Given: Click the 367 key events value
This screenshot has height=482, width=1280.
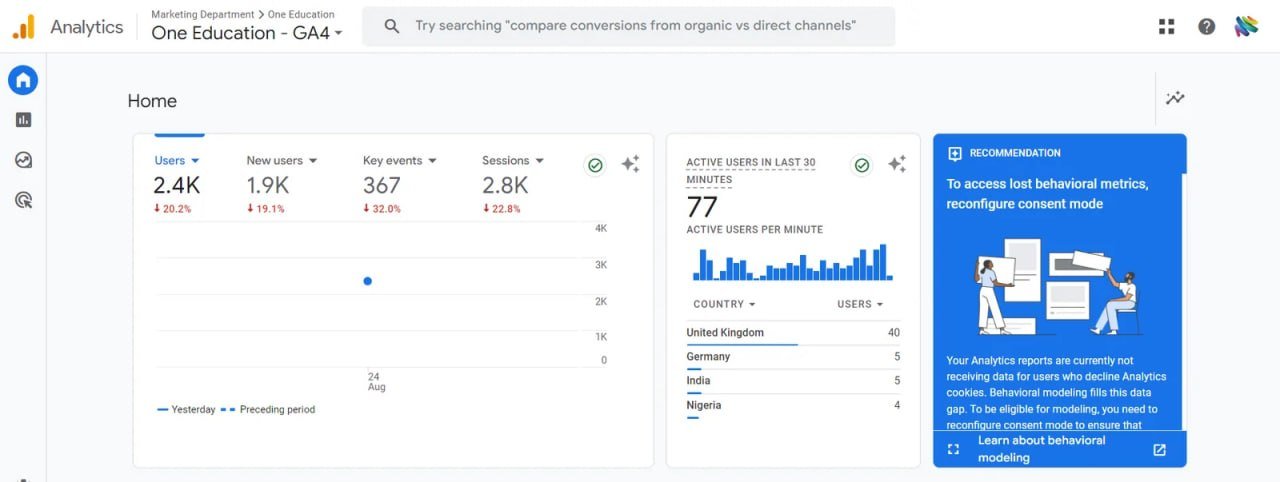Looking at the screenshot, I should [x=382, y=185].
